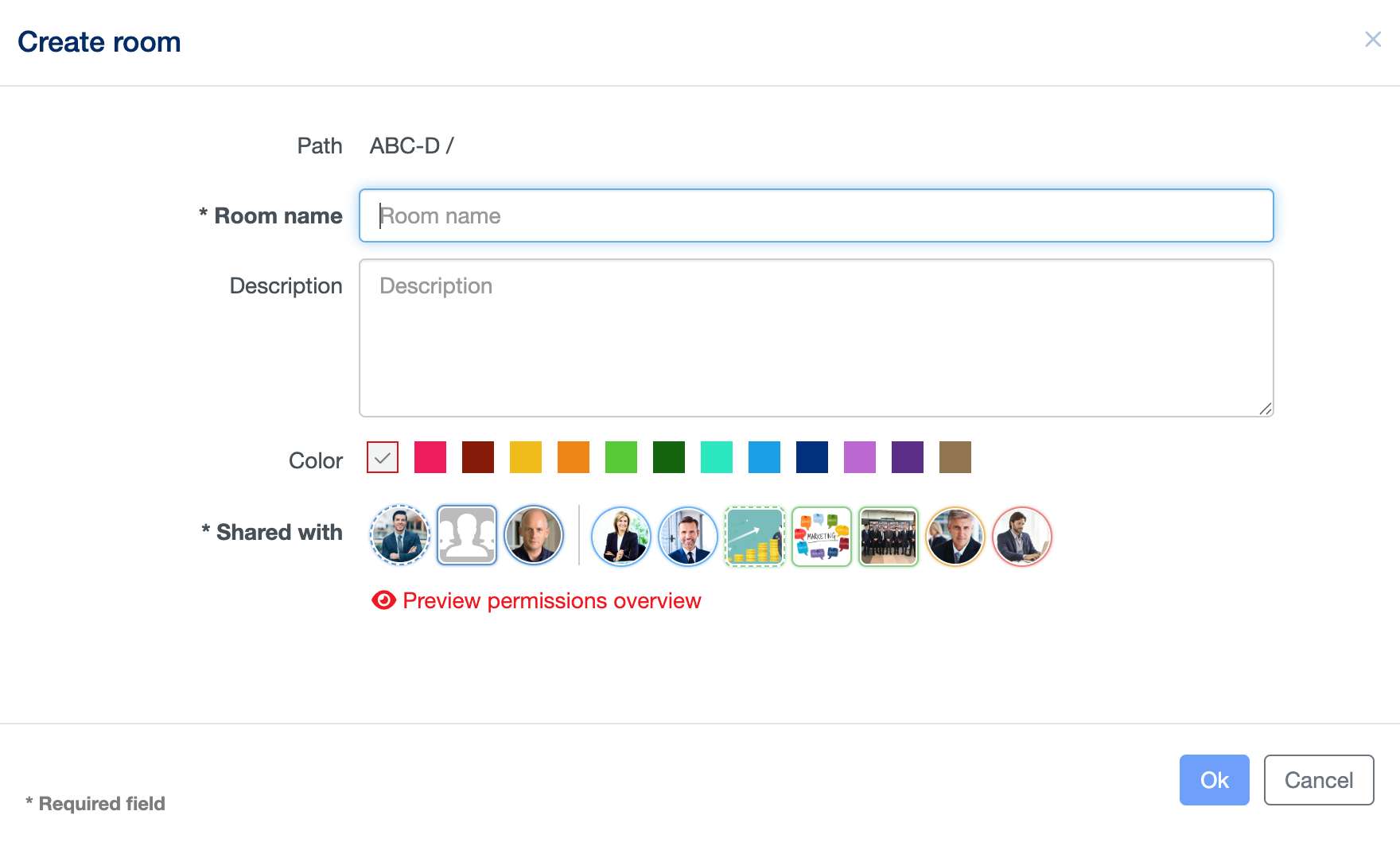The width and height of the screenshot is (1400, 846).
Task: Choose the dark green color swatch
Action: pyautogui.click(x=669, y=457)
